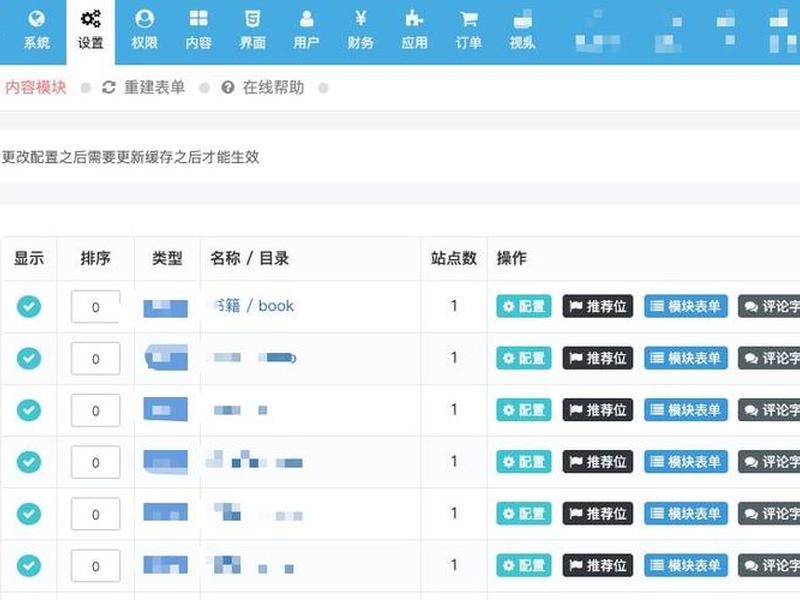
Task: Open the 财务 menu
Action: click(x=360, y=31)
